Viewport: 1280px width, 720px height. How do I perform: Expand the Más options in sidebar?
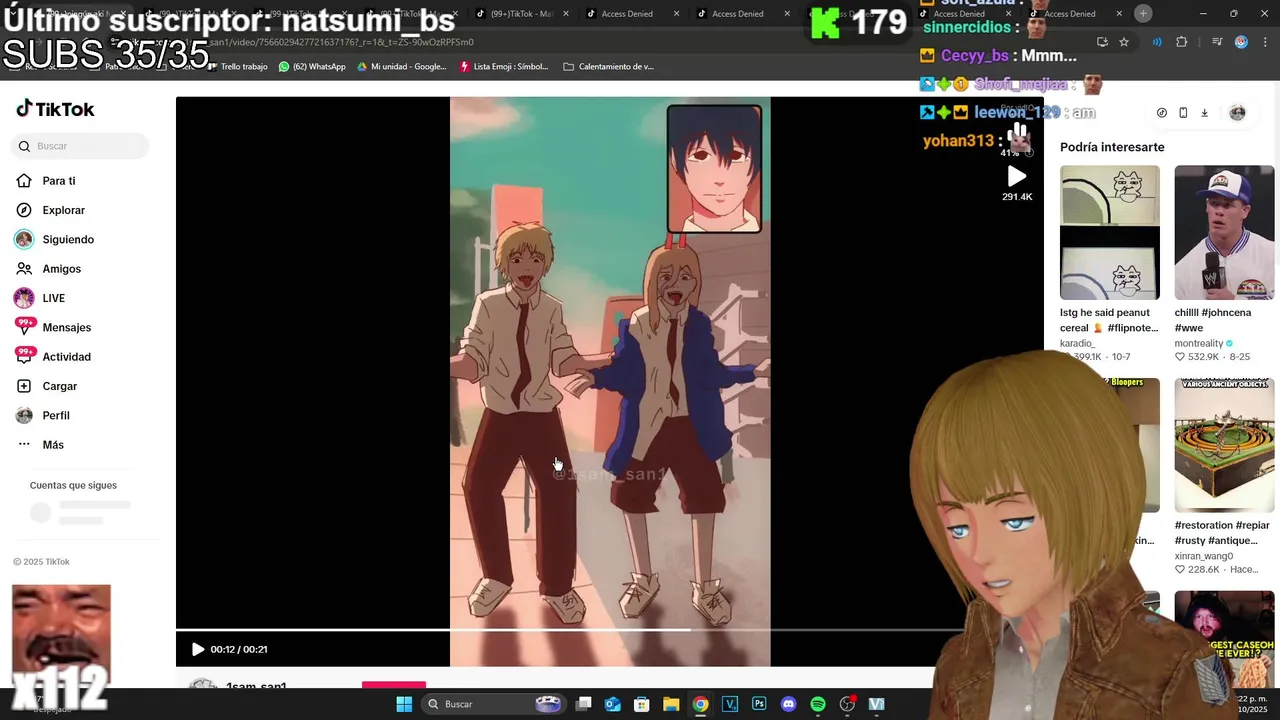53,445
